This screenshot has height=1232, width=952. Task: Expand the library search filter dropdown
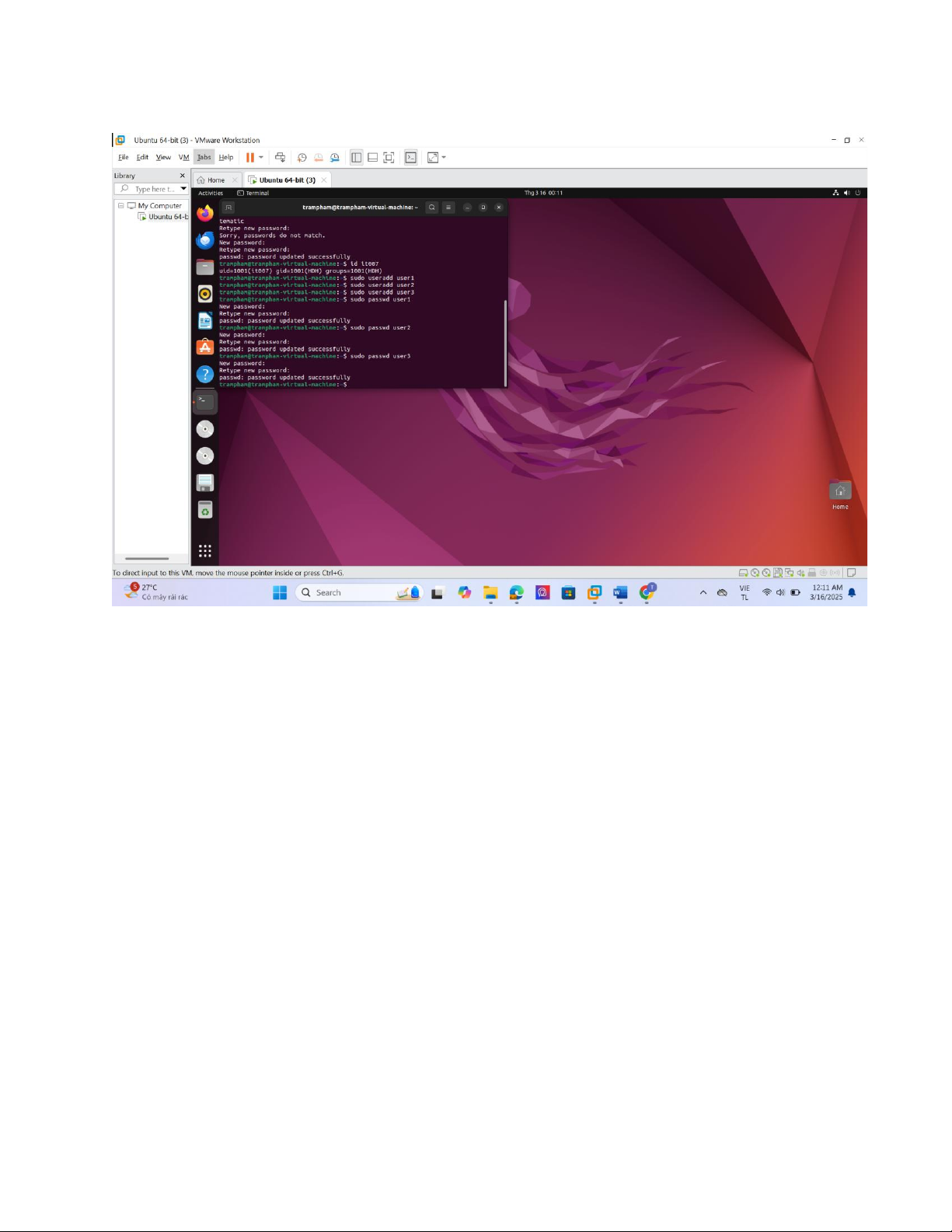(183, 189)
